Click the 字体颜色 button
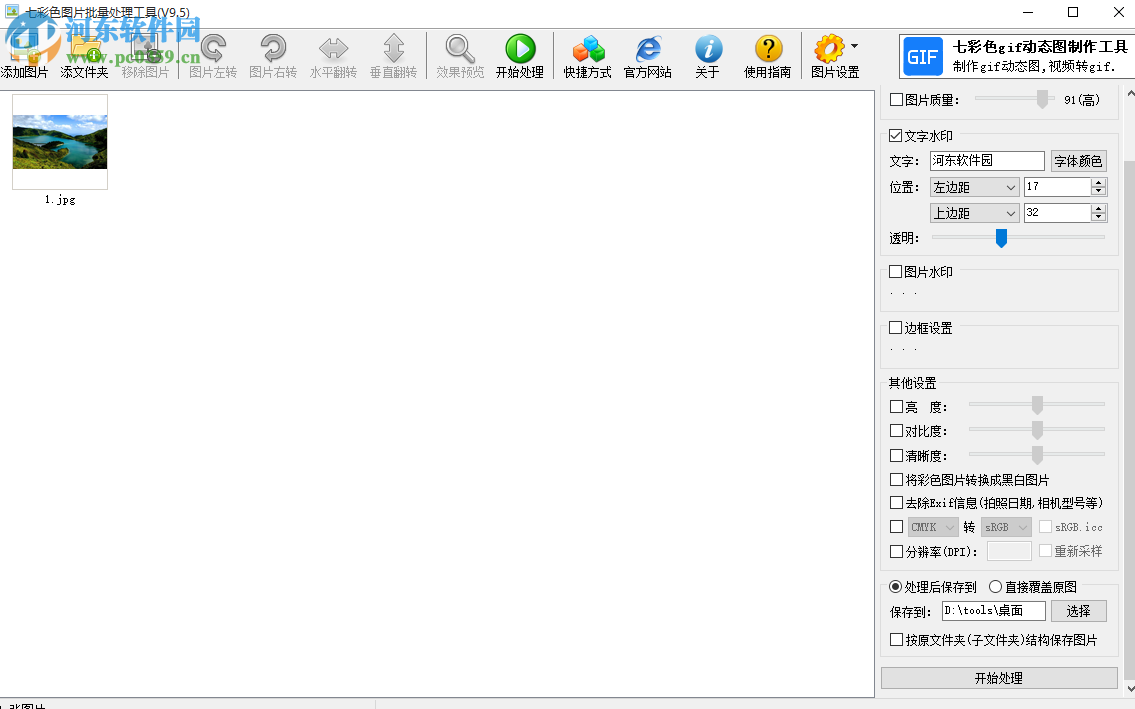This screenshot has height=709, width=1135. [1078, 161]
